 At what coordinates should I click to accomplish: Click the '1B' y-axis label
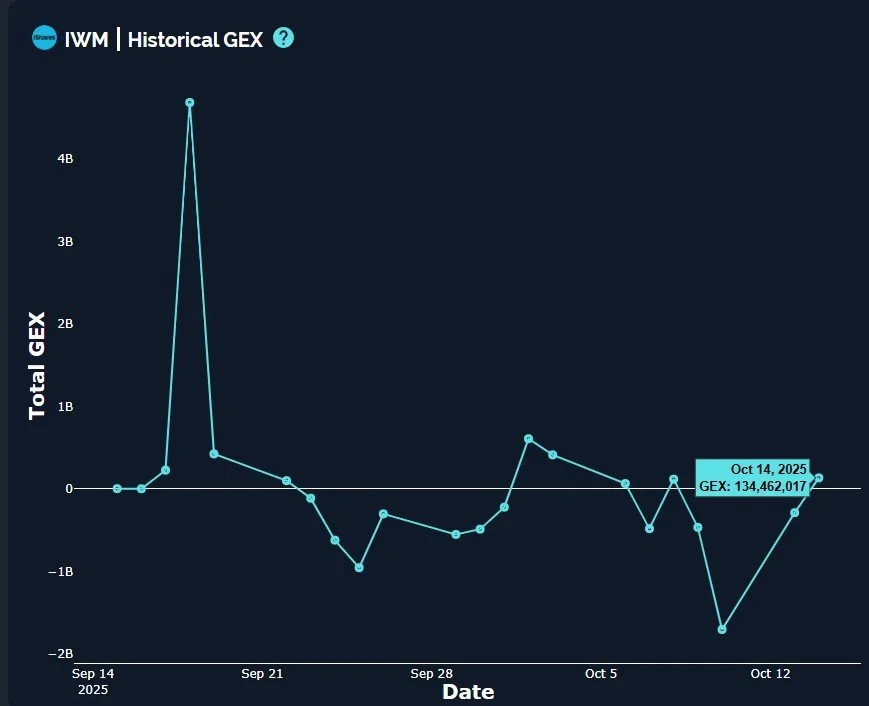[x=65, y=407]
